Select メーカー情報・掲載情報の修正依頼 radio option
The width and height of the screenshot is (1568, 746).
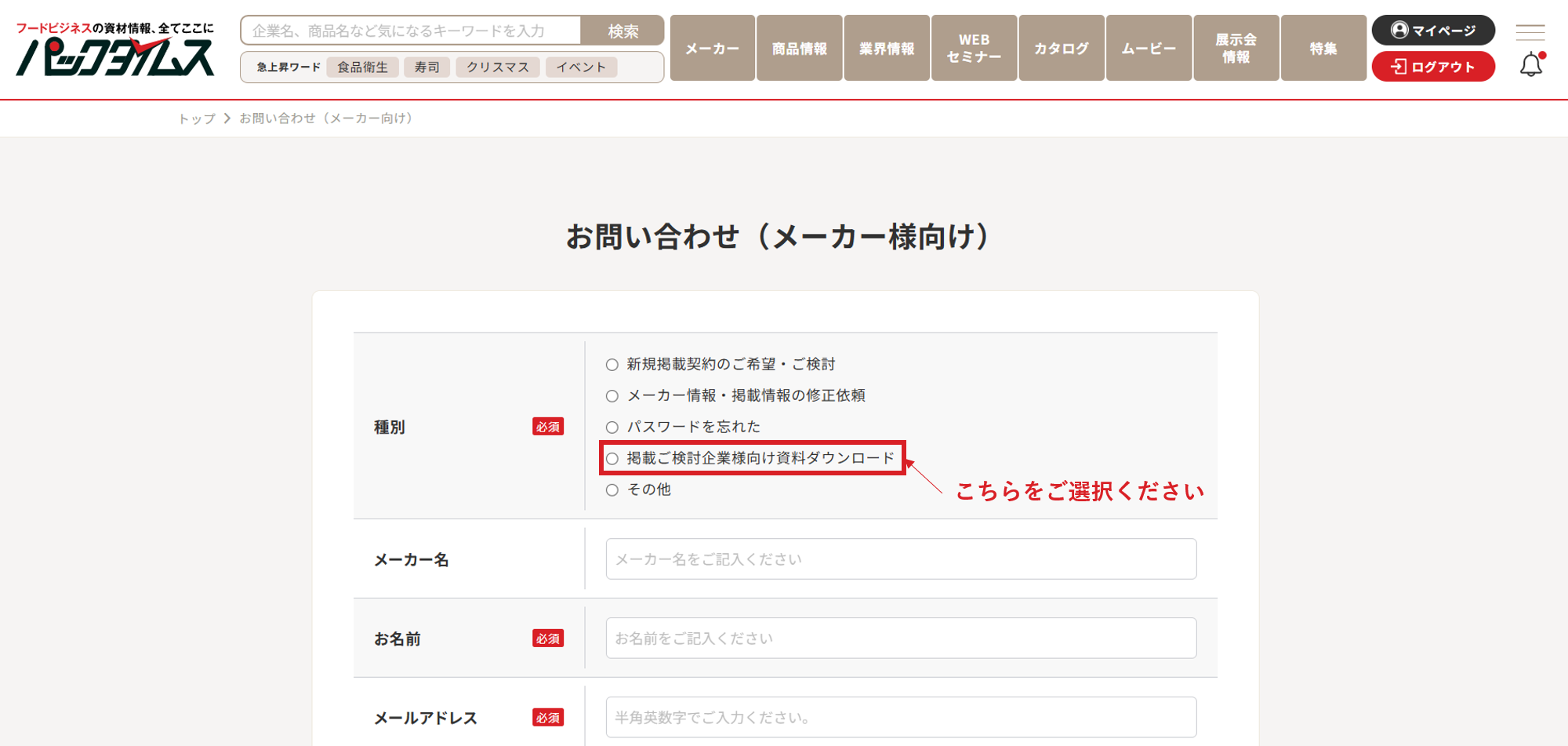(612, 396)
